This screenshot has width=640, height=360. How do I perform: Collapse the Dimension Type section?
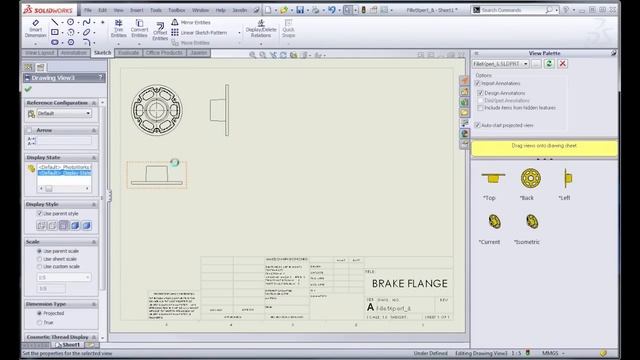pyautogui.click(x=94, y=304)
